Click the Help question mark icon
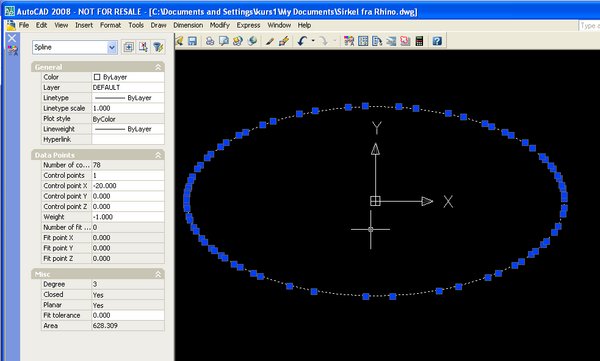 [x=437, y=41]
